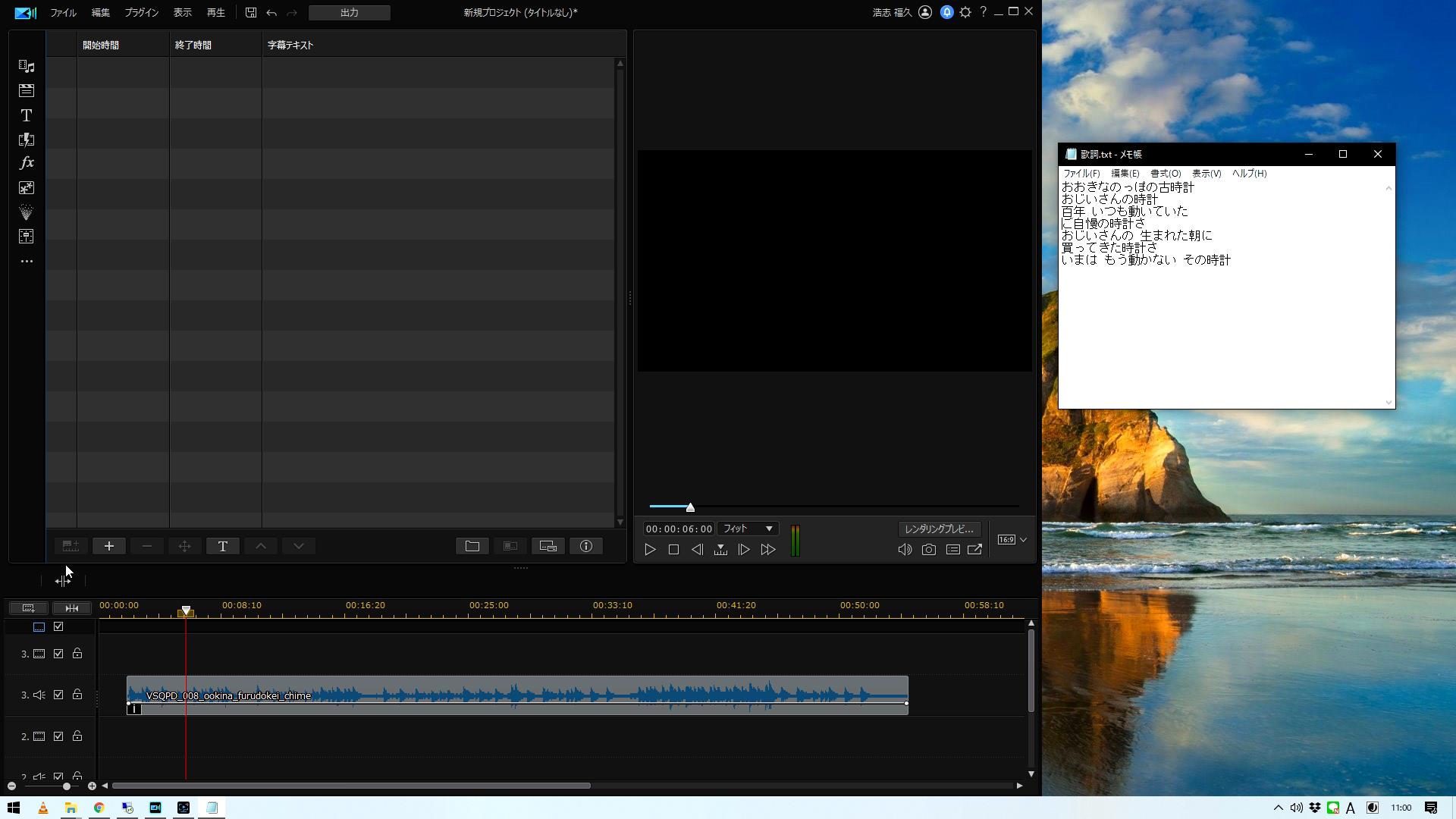This screenshot has width=1456, height=819.
Task: Toggle video track 2 enable checkbox
Action: pyautogui.click(x=58, y=736)
